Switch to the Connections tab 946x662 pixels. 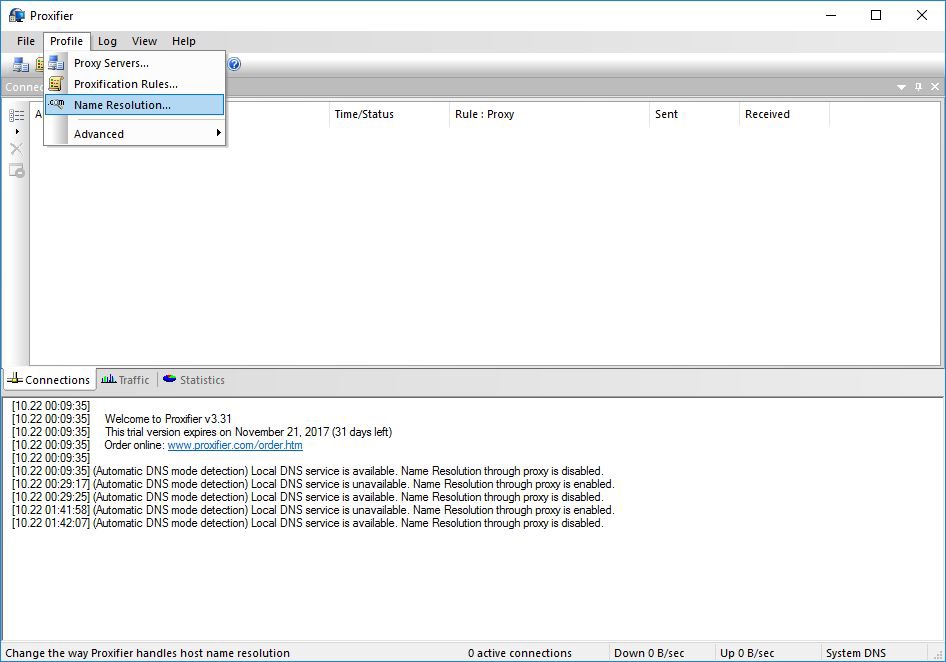[50, 380]
